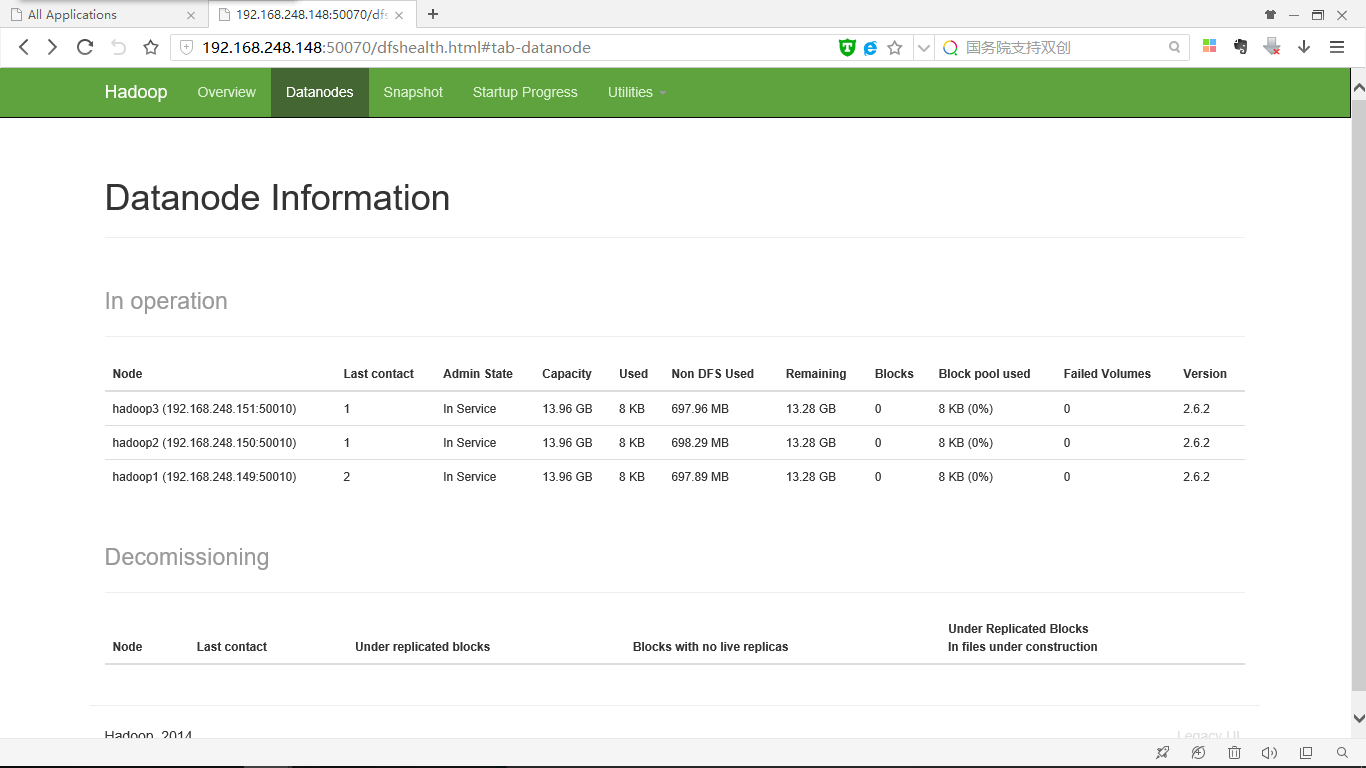Image resolution: width=1366 pixels, height=768 pixels.
Task: Click the hadoop1 (192.168.248.149:50010) node cell
Action: tap(205, 477)
